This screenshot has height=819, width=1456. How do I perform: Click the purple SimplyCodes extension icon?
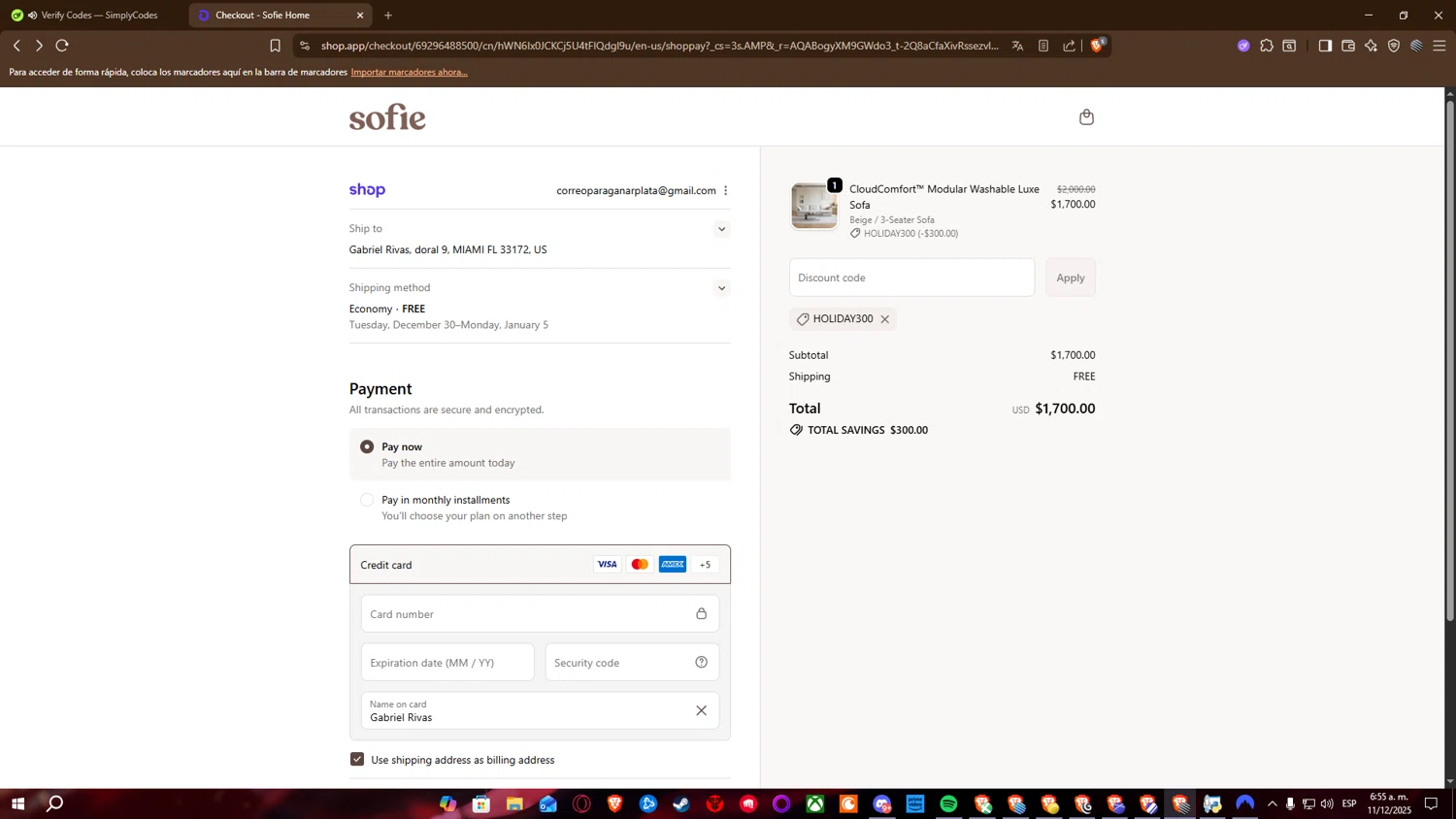point(1243,46)
